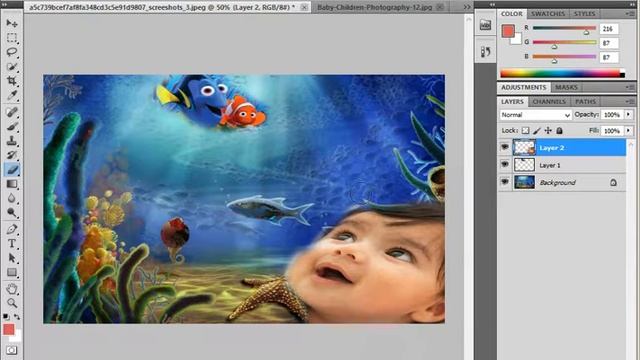Click the Color panel foreground swatch
The width and height of the screenshot is (640, 360).
coord(508,31)
